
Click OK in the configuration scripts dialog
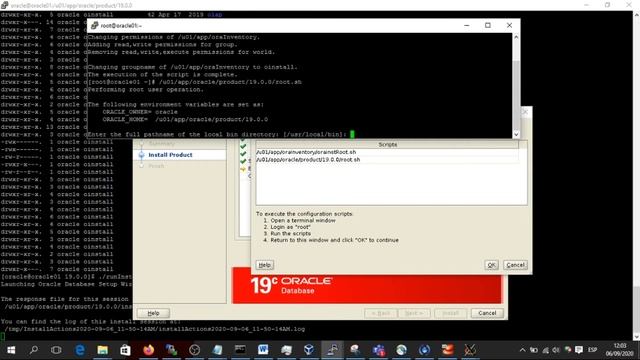click(491, 265)
